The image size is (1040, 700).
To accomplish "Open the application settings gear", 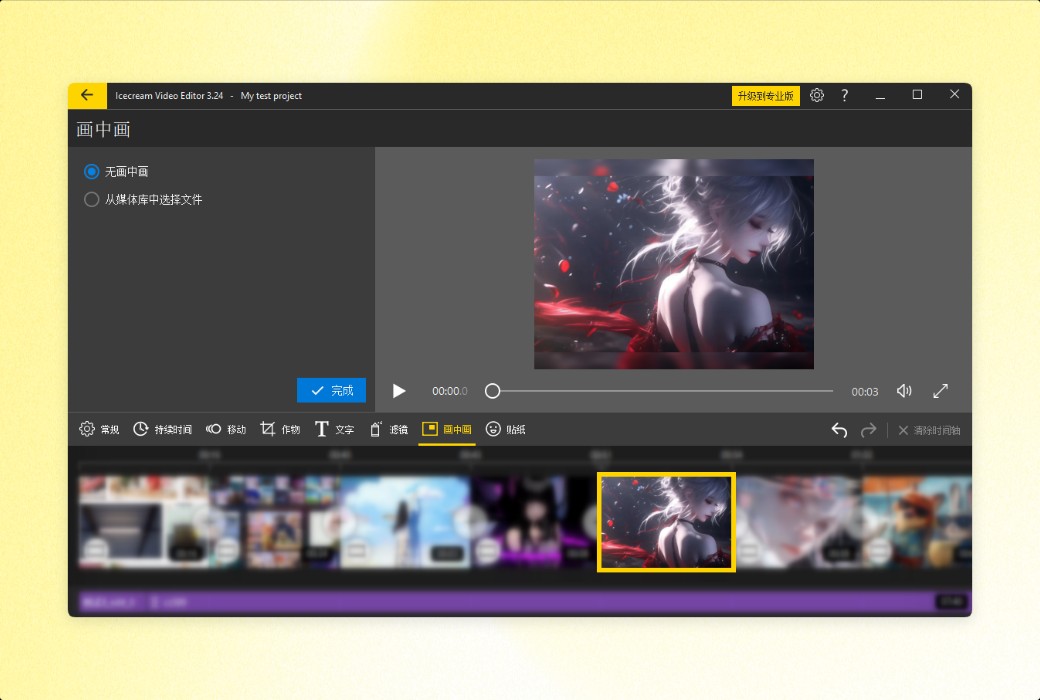I will (x=817, y=94).
